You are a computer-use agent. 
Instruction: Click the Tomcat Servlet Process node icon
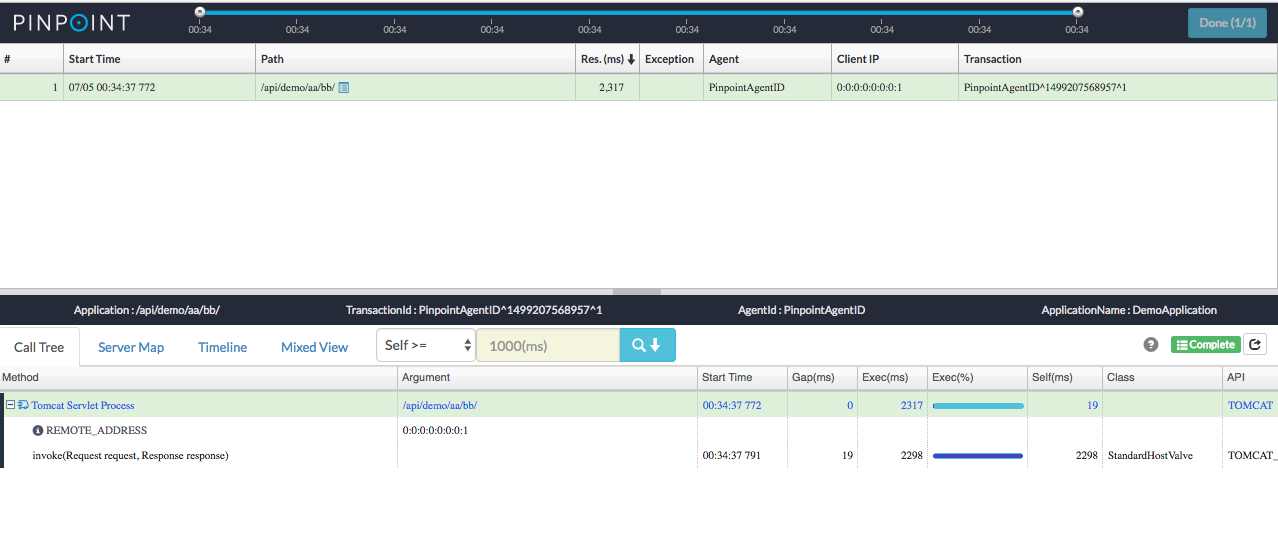click(x=23, y=405)
